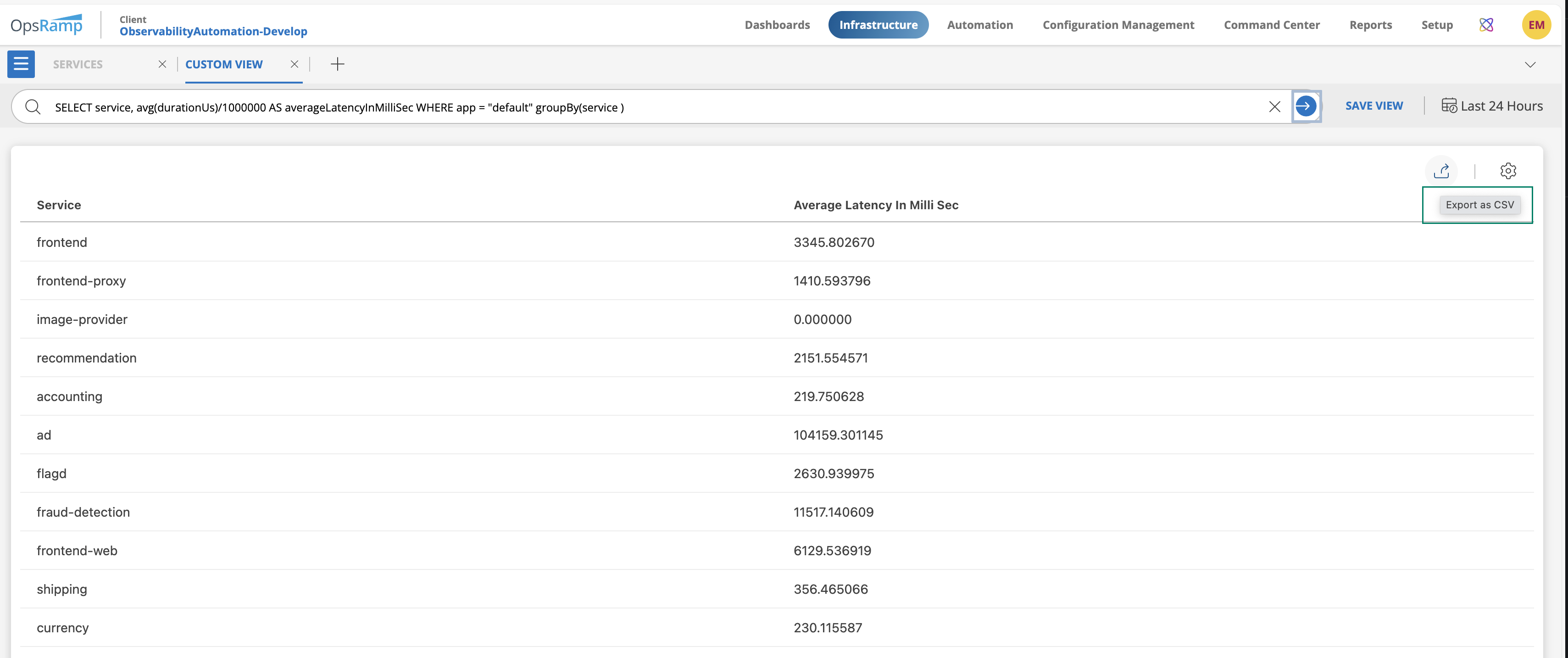Select the currency service row

click(x=777, y=628)
